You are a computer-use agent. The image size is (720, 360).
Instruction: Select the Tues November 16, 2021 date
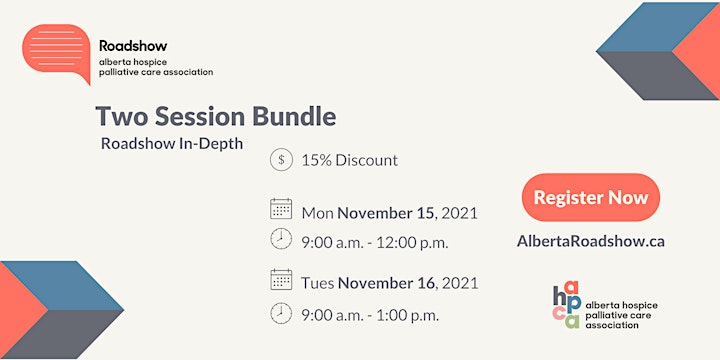click(389, 283)
